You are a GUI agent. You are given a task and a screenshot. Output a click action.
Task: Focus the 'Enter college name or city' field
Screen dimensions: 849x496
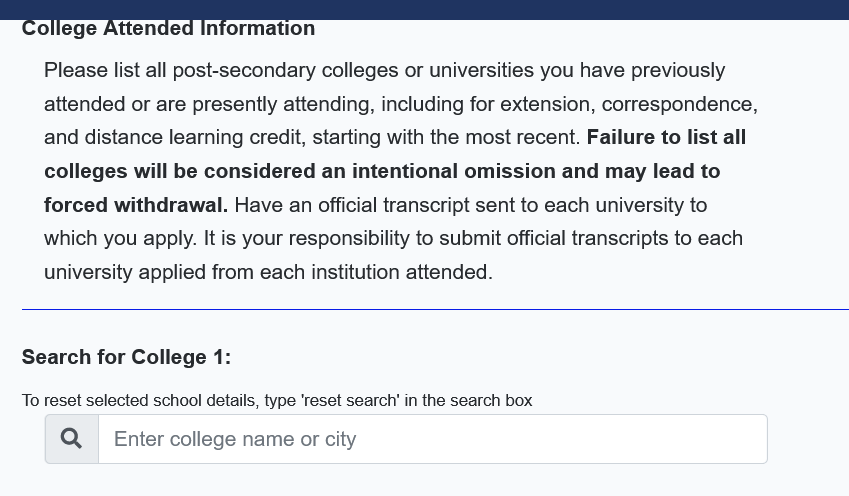tap(432, 439)
